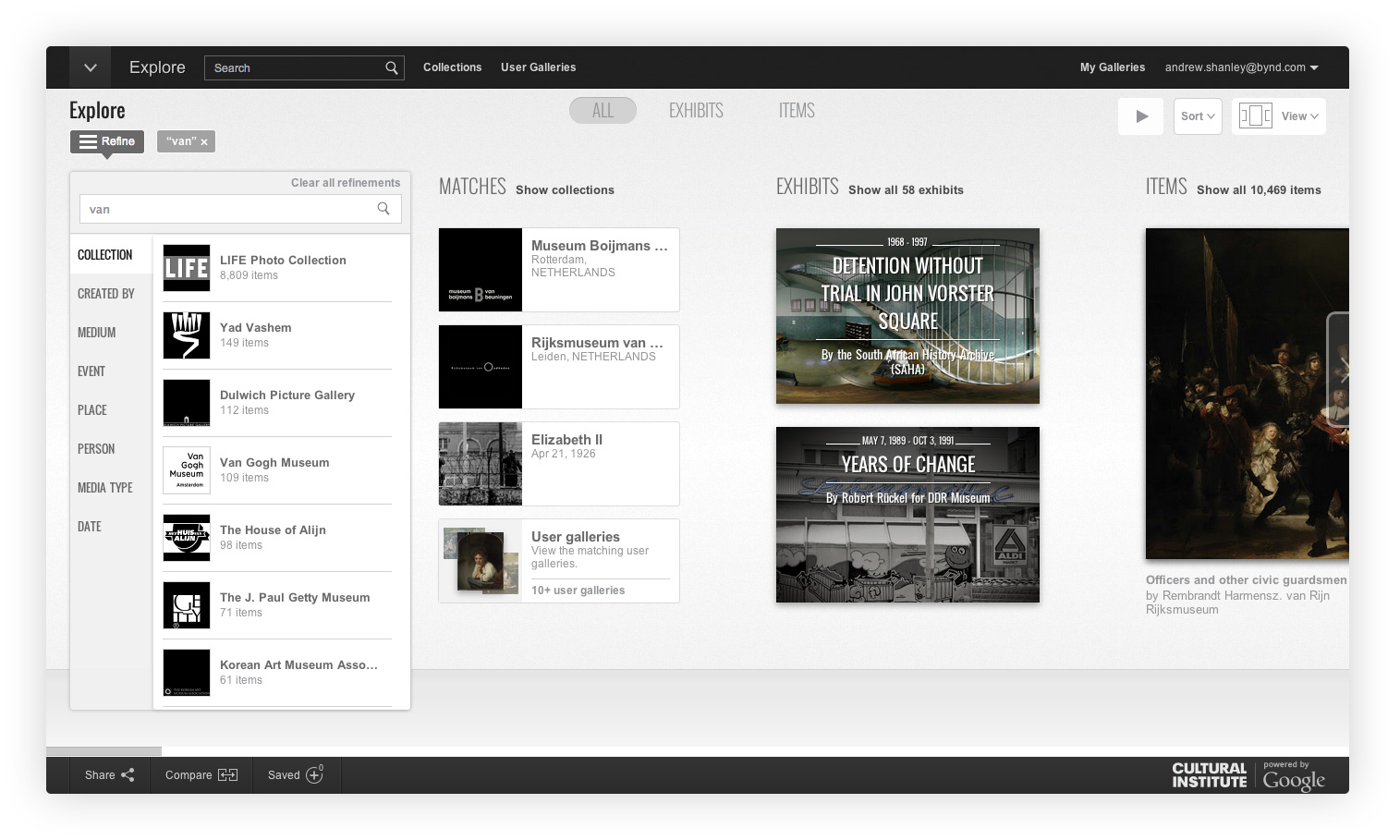Go to My Galleries
Viewport: 1400px width, 840px height.
(1113, 67)
